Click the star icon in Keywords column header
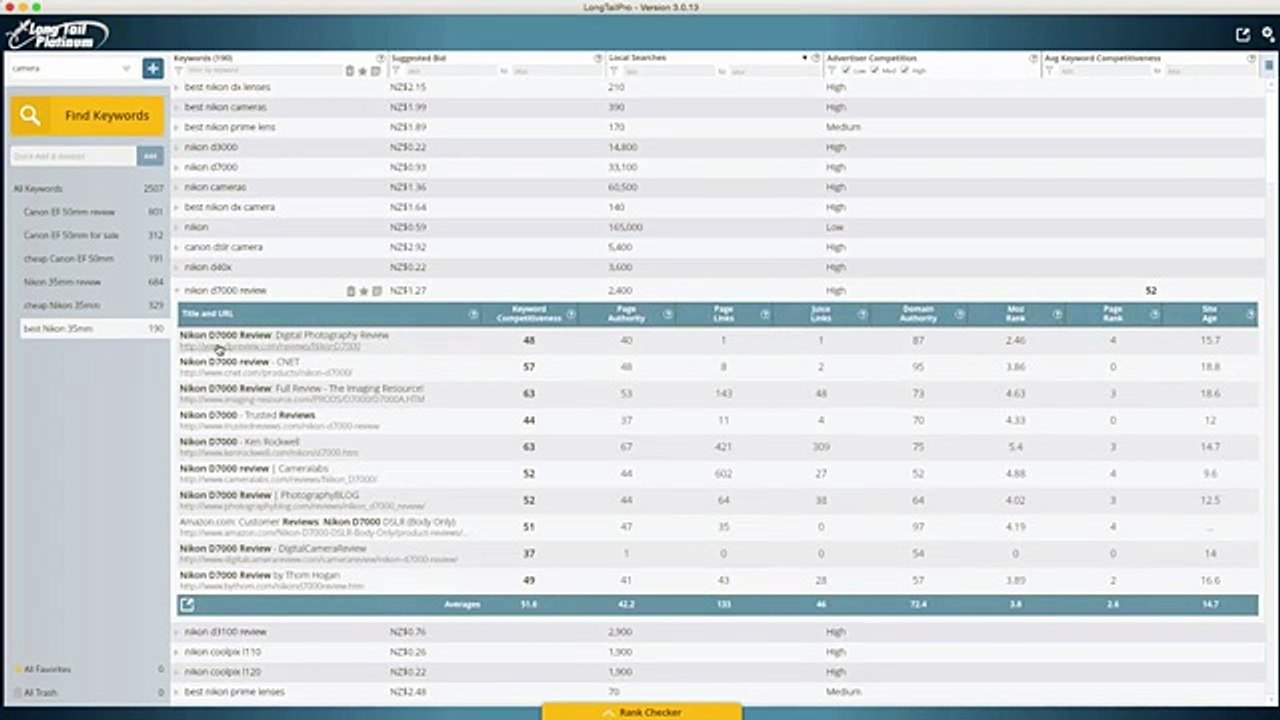The width and height of the screenshot is (1280, 720). pyautogui.click(x=363, y=71)
